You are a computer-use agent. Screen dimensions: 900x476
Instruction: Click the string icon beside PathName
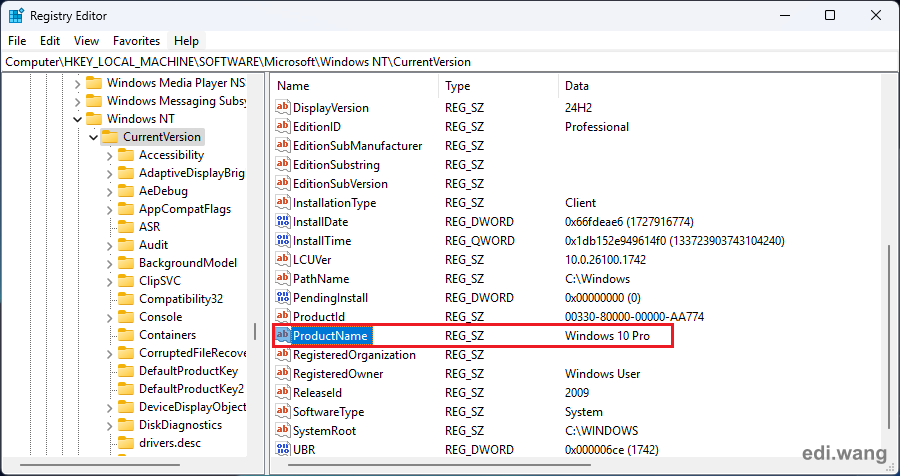point(282,278)
